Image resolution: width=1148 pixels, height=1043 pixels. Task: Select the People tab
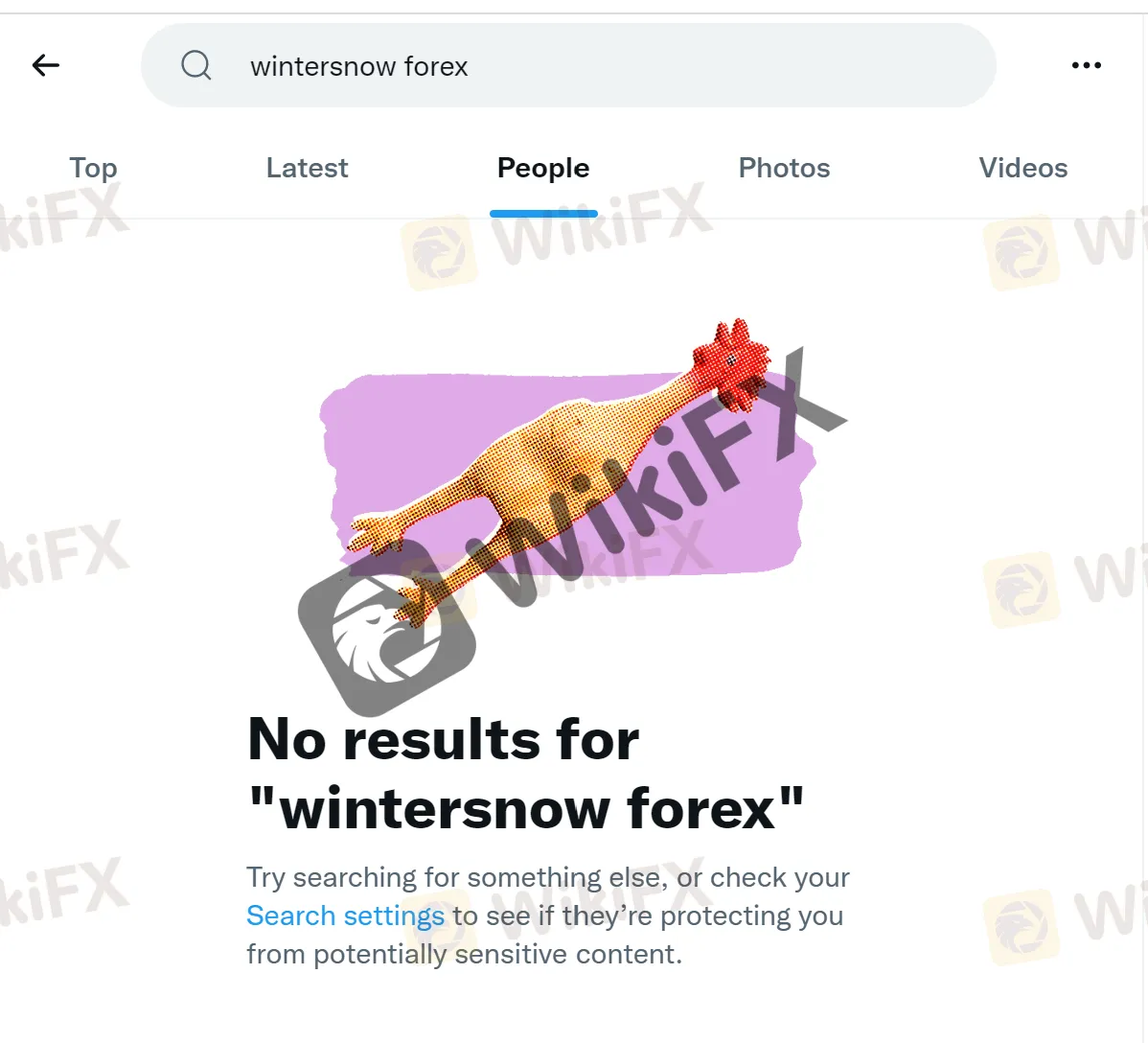543,168
